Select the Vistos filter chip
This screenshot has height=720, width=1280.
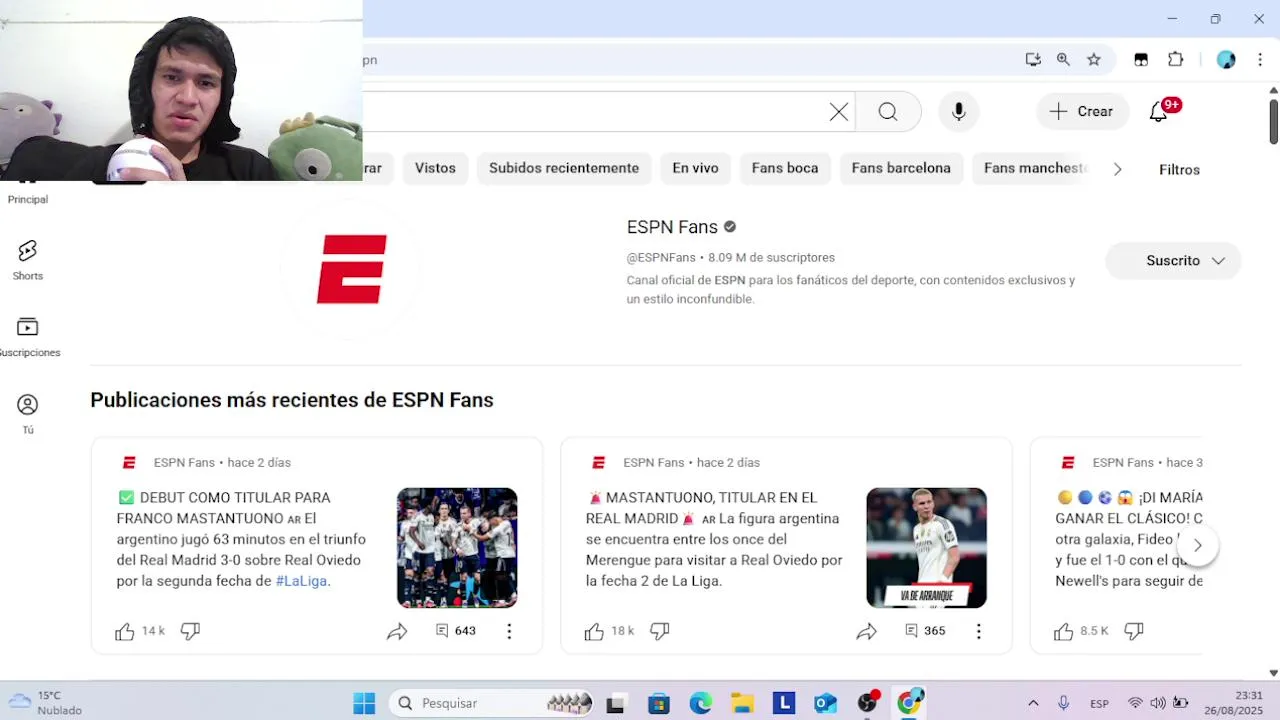pyautogui.click(x=435, y=168)
